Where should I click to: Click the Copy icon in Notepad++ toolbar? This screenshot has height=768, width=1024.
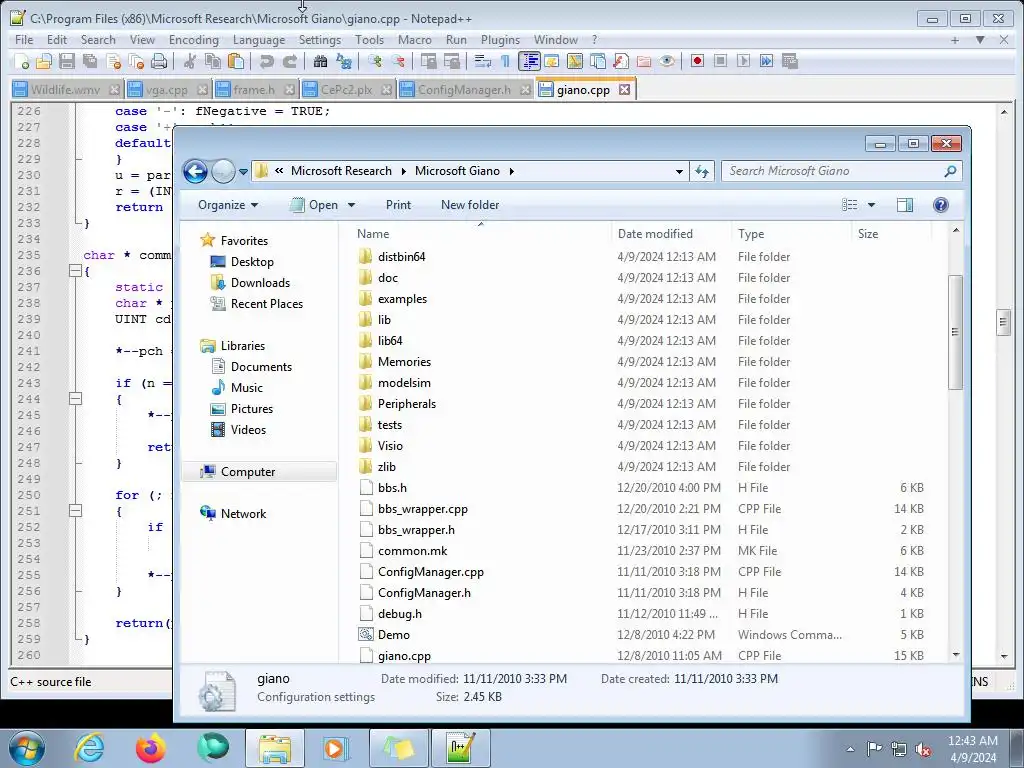(x=212, y=61)
